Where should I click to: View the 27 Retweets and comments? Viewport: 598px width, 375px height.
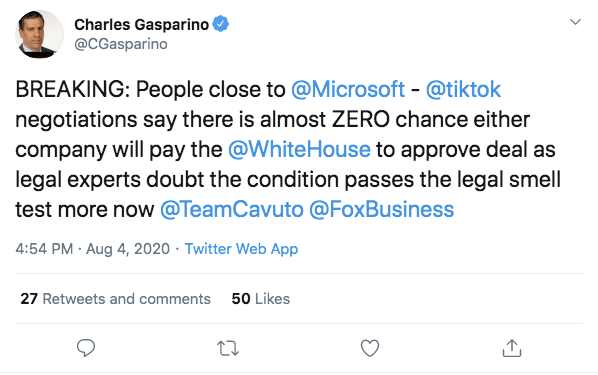[116, 299]
